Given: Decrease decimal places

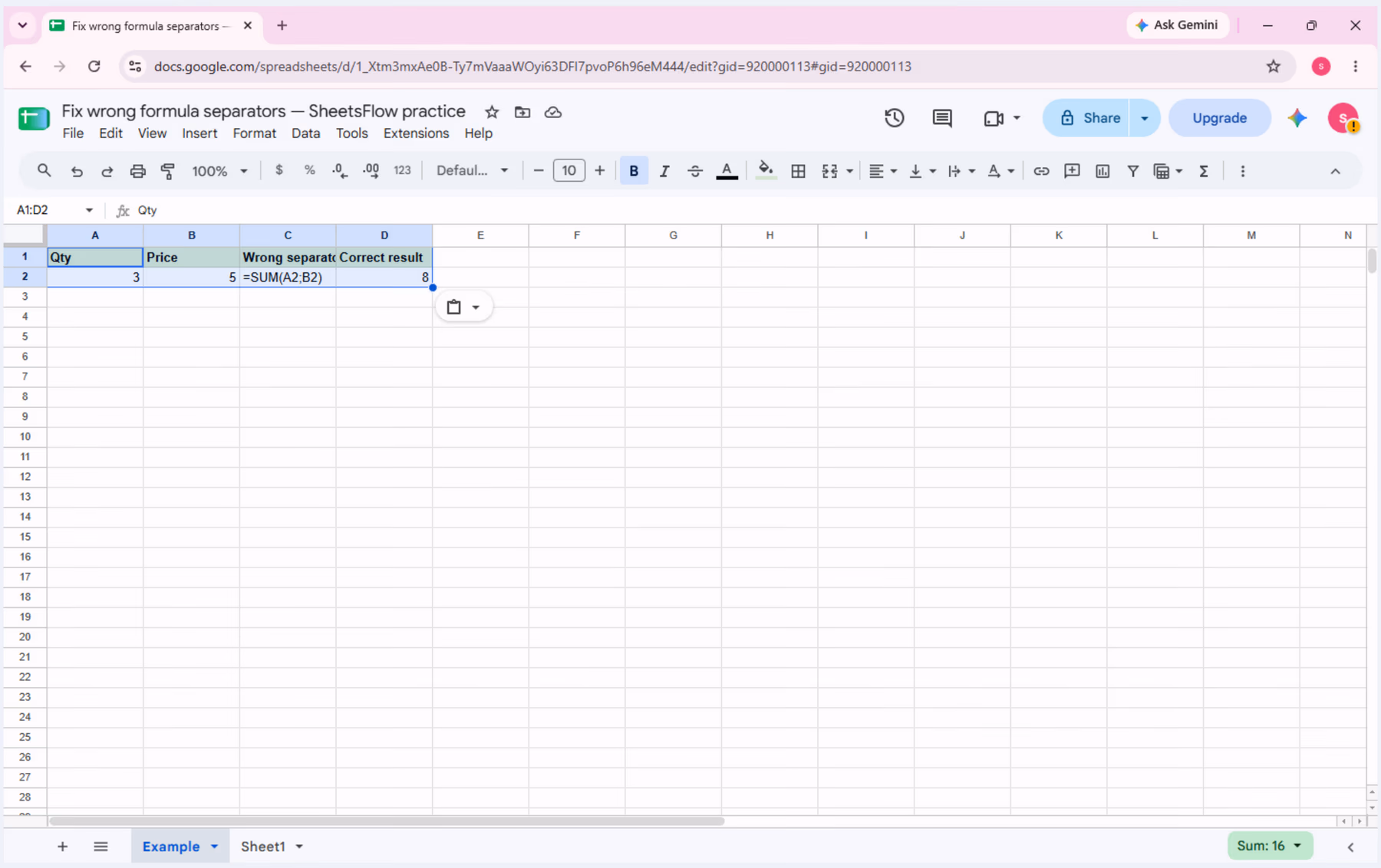Looking at the screenshot, I should click(x=340, y=171).
